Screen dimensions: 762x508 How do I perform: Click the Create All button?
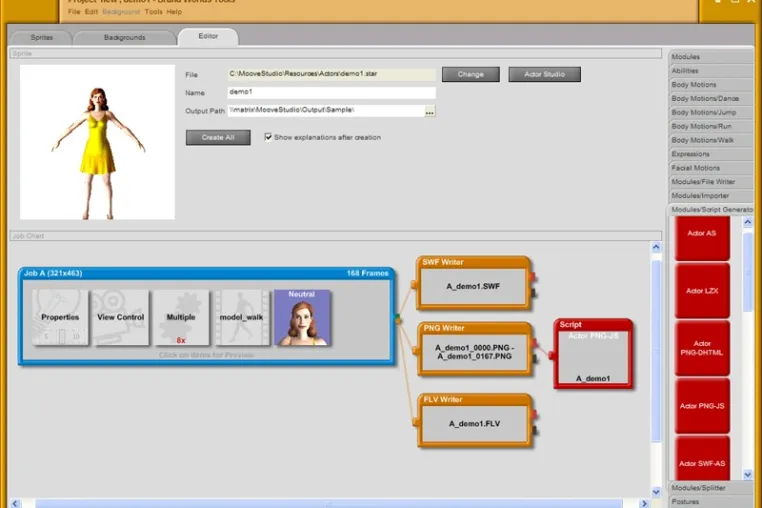point(218,138)
